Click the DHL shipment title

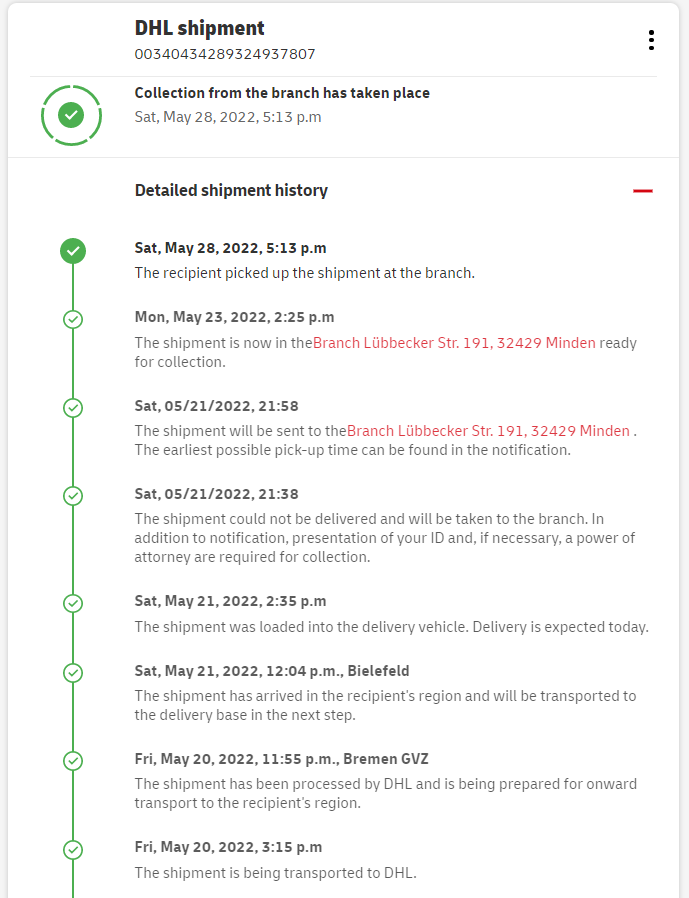(x=200, y=28)
